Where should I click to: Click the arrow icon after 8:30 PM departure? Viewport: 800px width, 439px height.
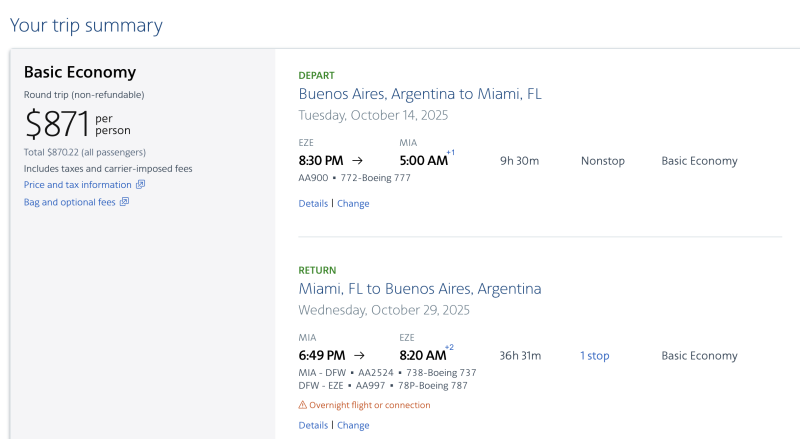point(358,160)
